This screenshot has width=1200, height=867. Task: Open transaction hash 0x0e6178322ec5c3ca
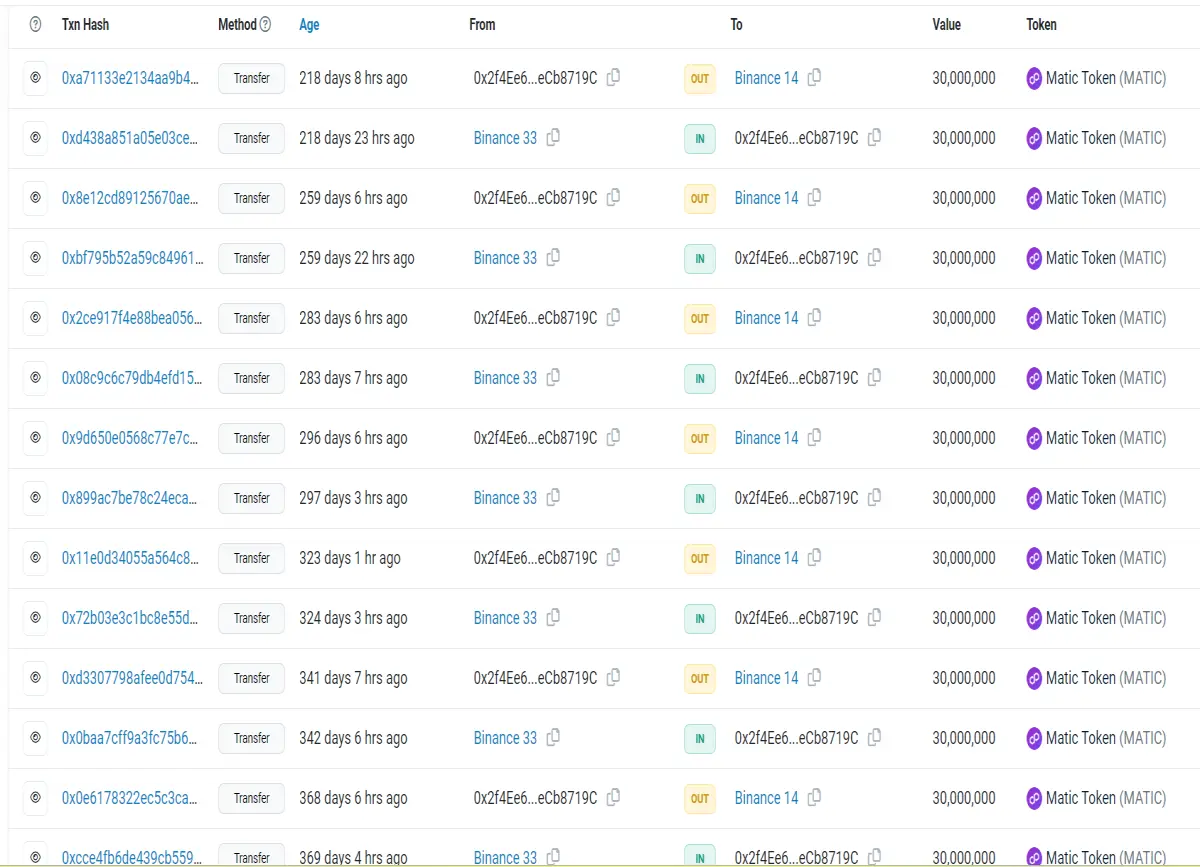(x=131, y=798)
